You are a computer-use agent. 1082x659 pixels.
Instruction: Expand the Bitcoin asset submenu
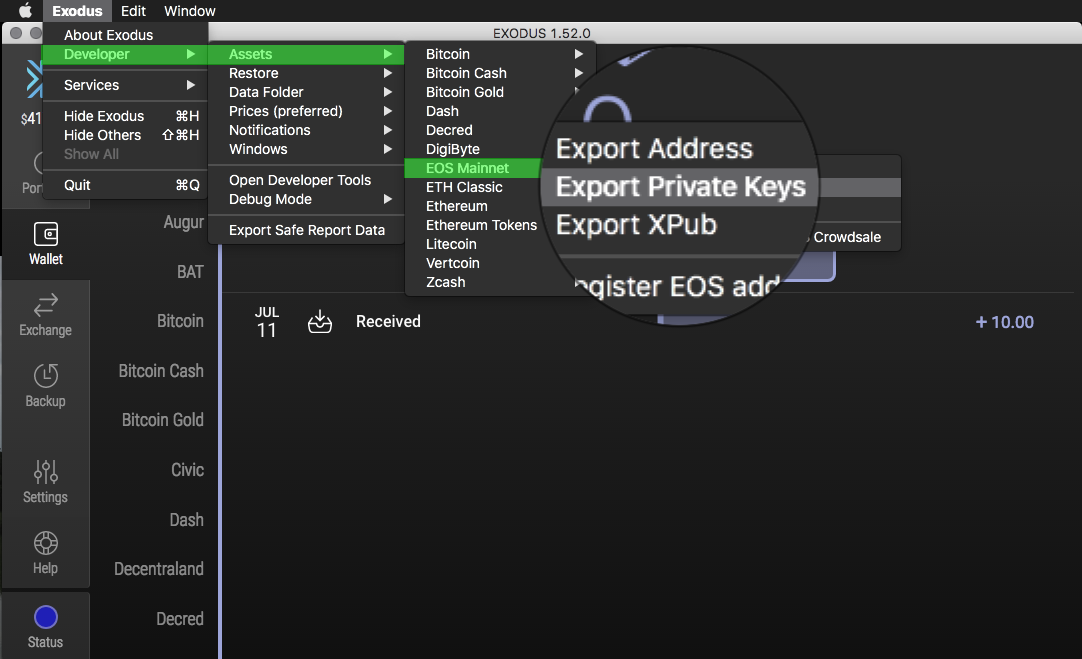click(x=500, y=54)
